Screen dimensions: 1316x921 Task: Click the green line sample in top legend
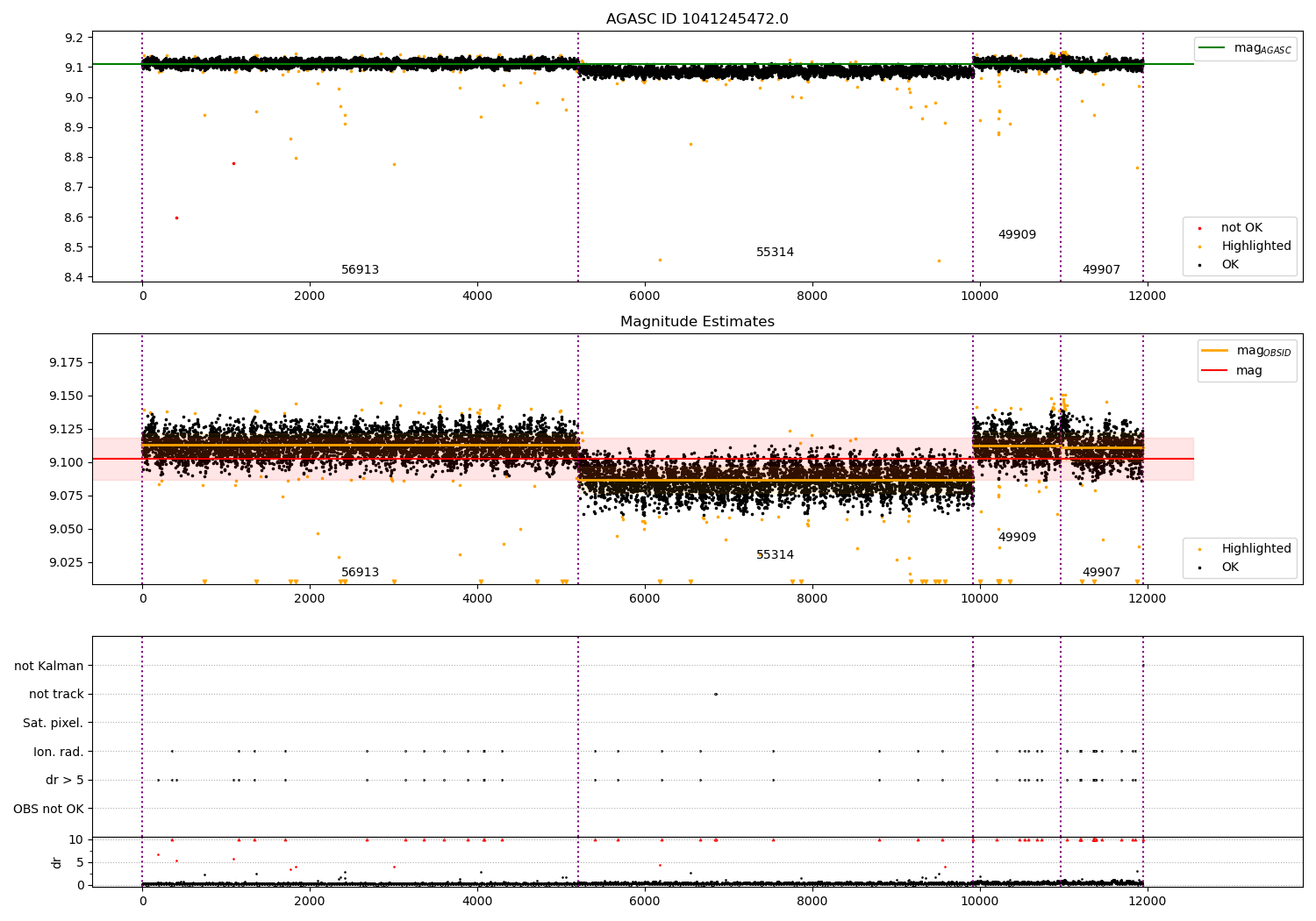click(x=1213, y=48)
